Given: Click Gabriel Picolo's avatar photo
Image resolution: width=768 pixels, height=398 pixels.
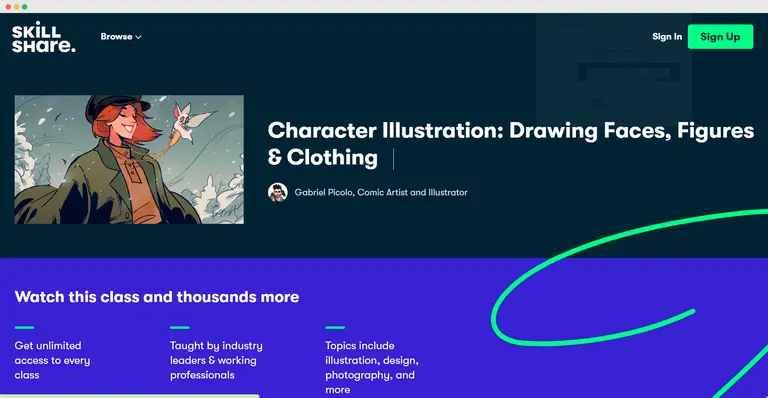Looking at the screenshot, I should point(278,192).
